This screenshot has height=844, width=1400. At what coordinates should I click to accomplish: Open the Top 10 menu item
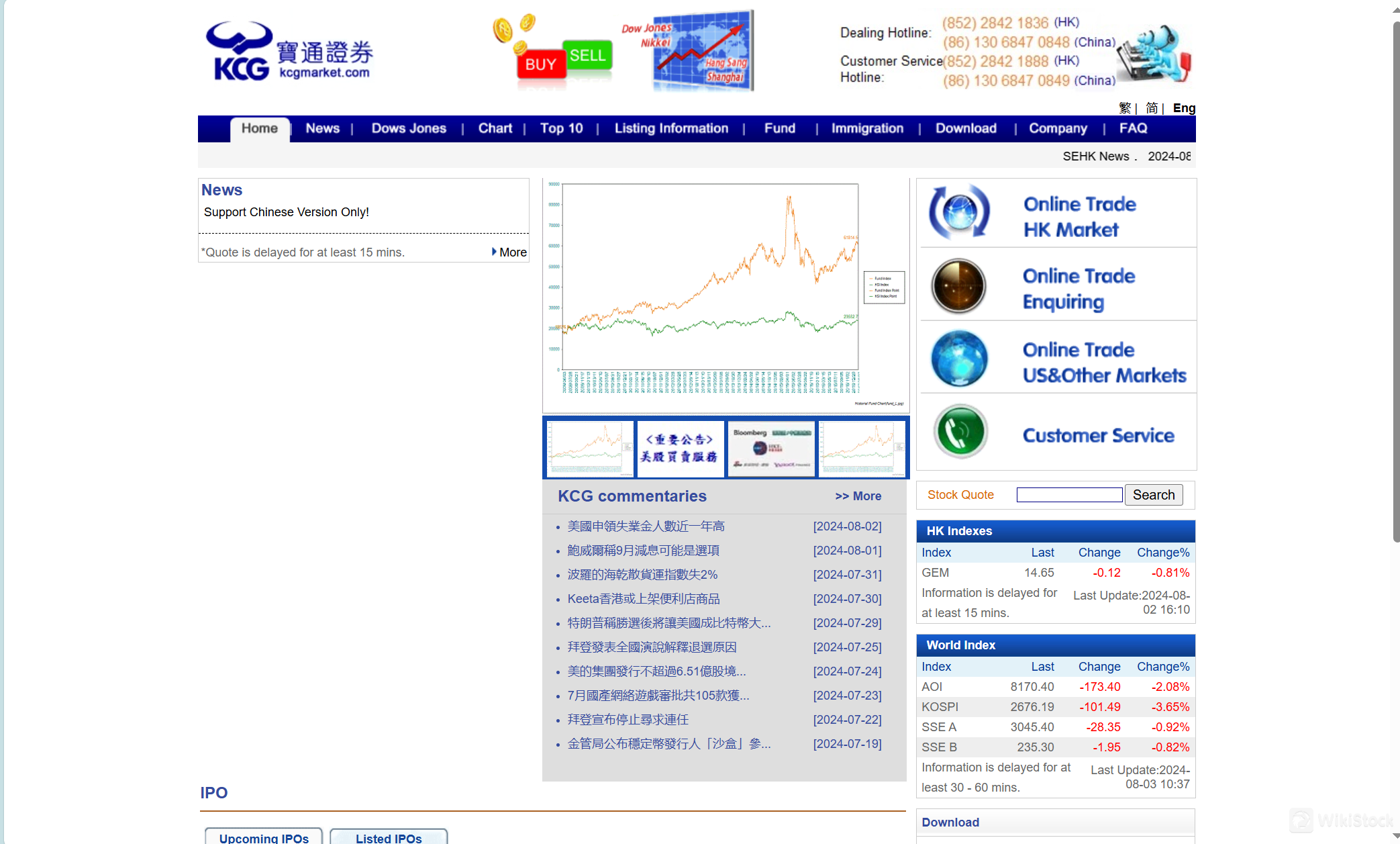[x=562, y=128]
